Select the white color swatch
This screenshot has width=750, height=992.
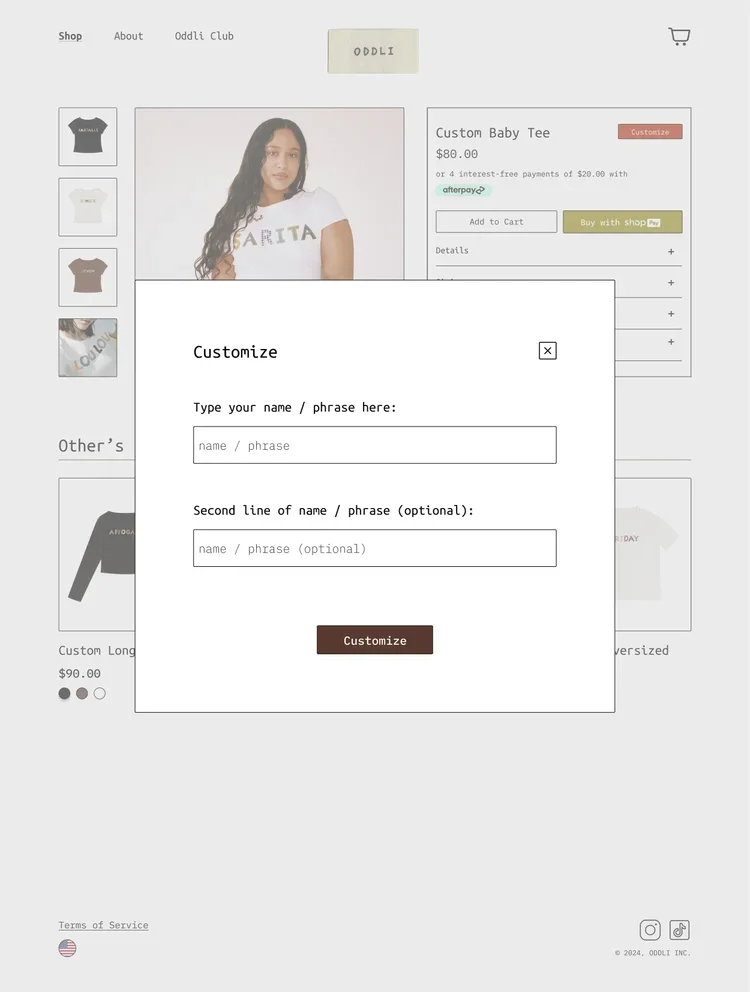(x=99, y=693)
